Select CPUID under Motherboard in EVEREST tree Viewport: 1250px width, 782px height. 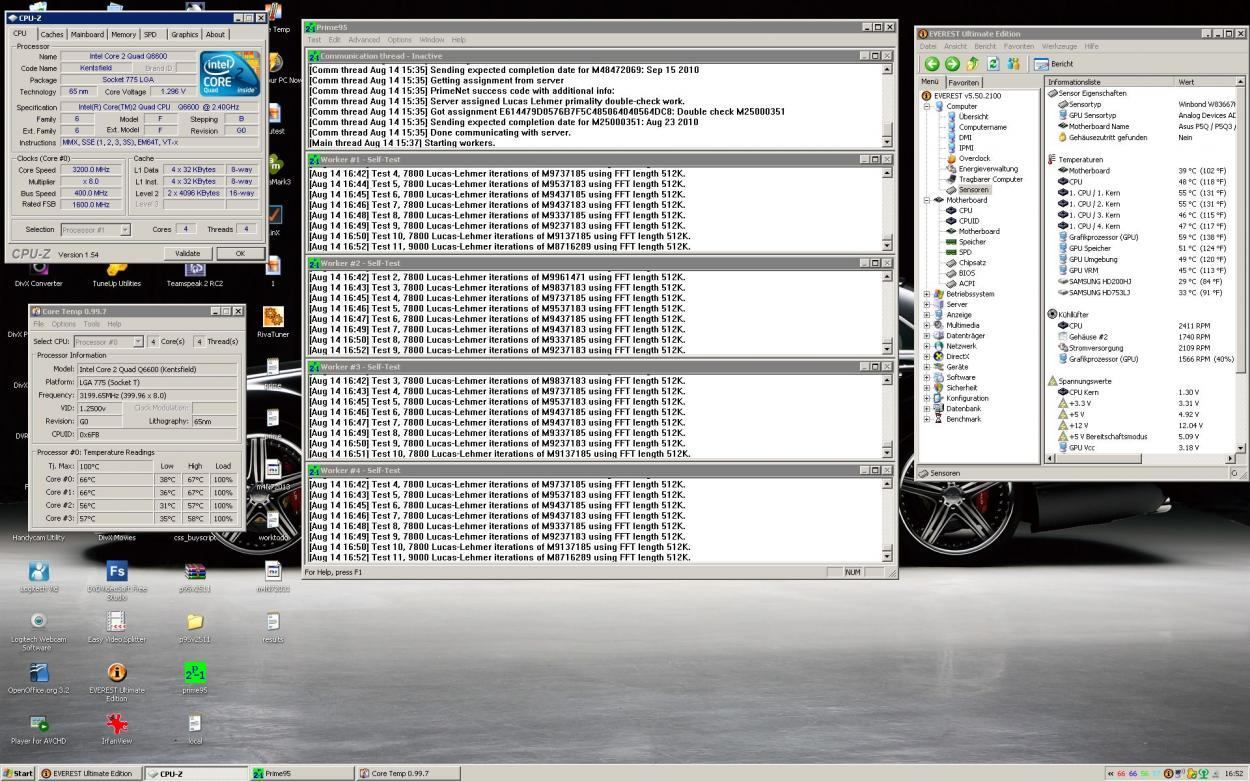969,221
